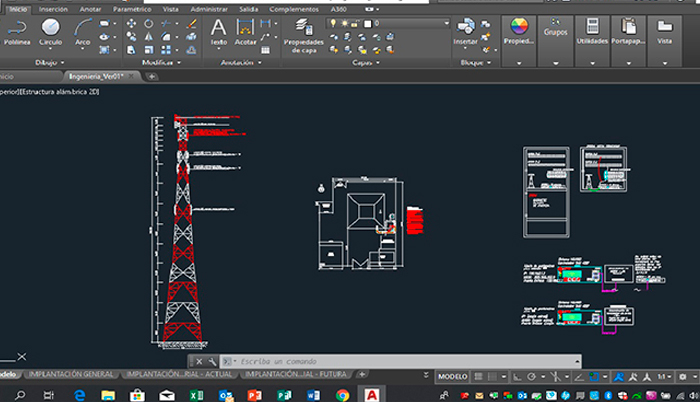Viewport: 700px width, 402px height.
Task: Switch to the Insertar ribbon tab
Action: pos(53,8)
